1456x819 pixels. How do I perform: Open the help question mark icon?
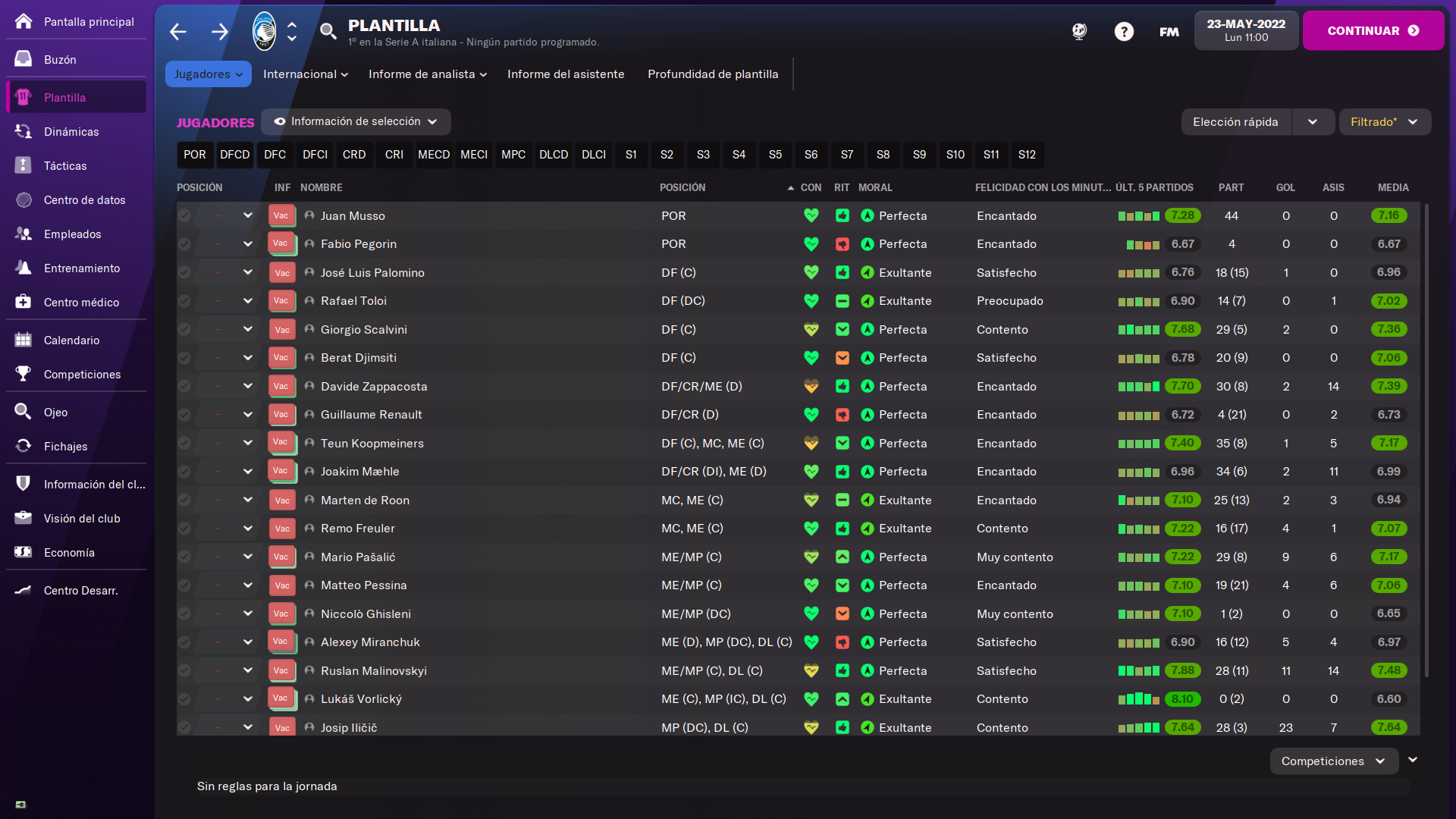tap(1124, 31)
